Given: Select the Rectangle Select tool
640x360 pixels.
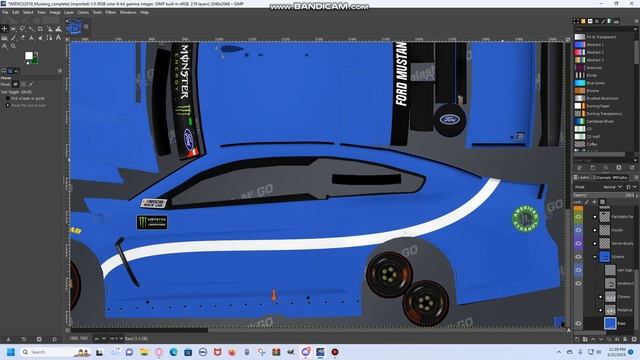Looking at the screenshot, I should (x=13, y=29).
